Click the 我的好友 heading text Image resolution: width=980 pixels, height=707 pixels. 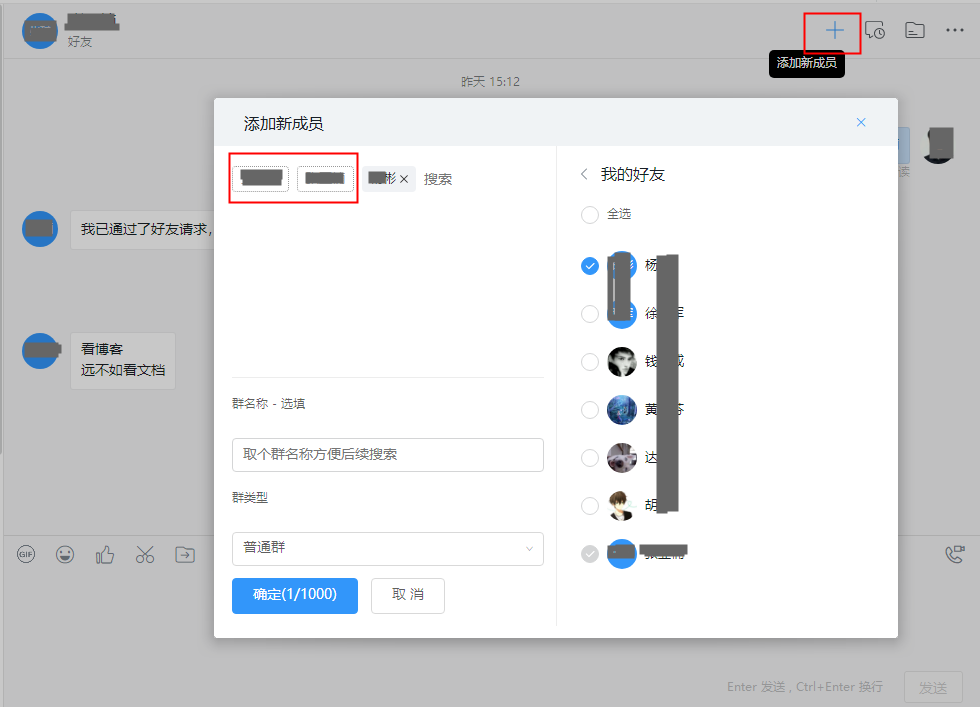point(632,174)
